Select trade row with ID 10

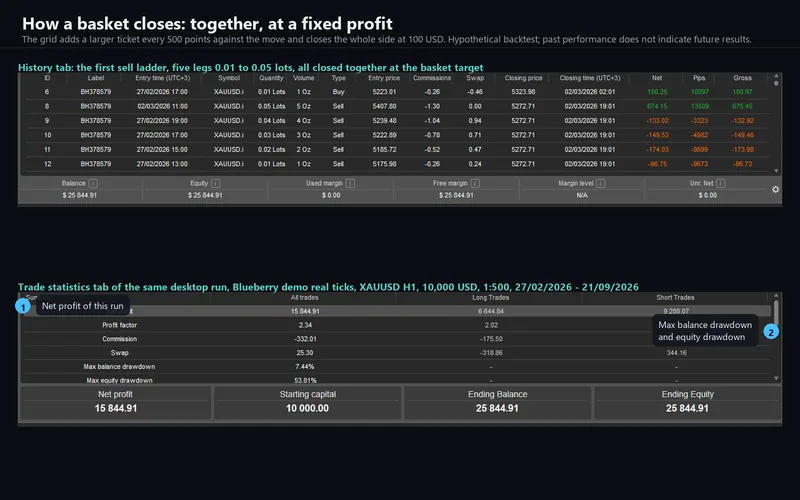[398, 135]
